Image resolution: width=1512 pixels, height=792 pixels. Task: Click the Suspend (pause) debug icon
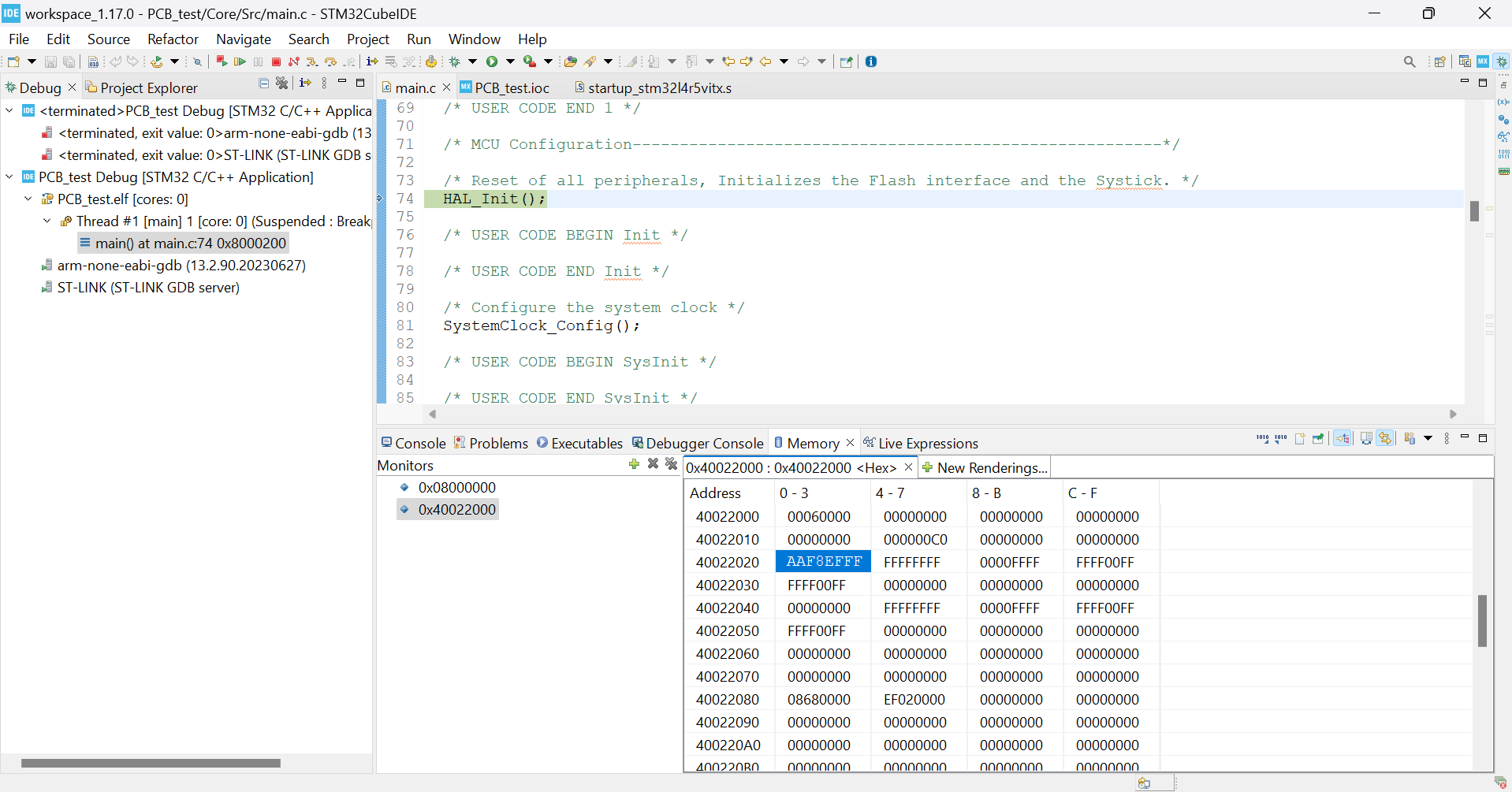tap(258, 61)
